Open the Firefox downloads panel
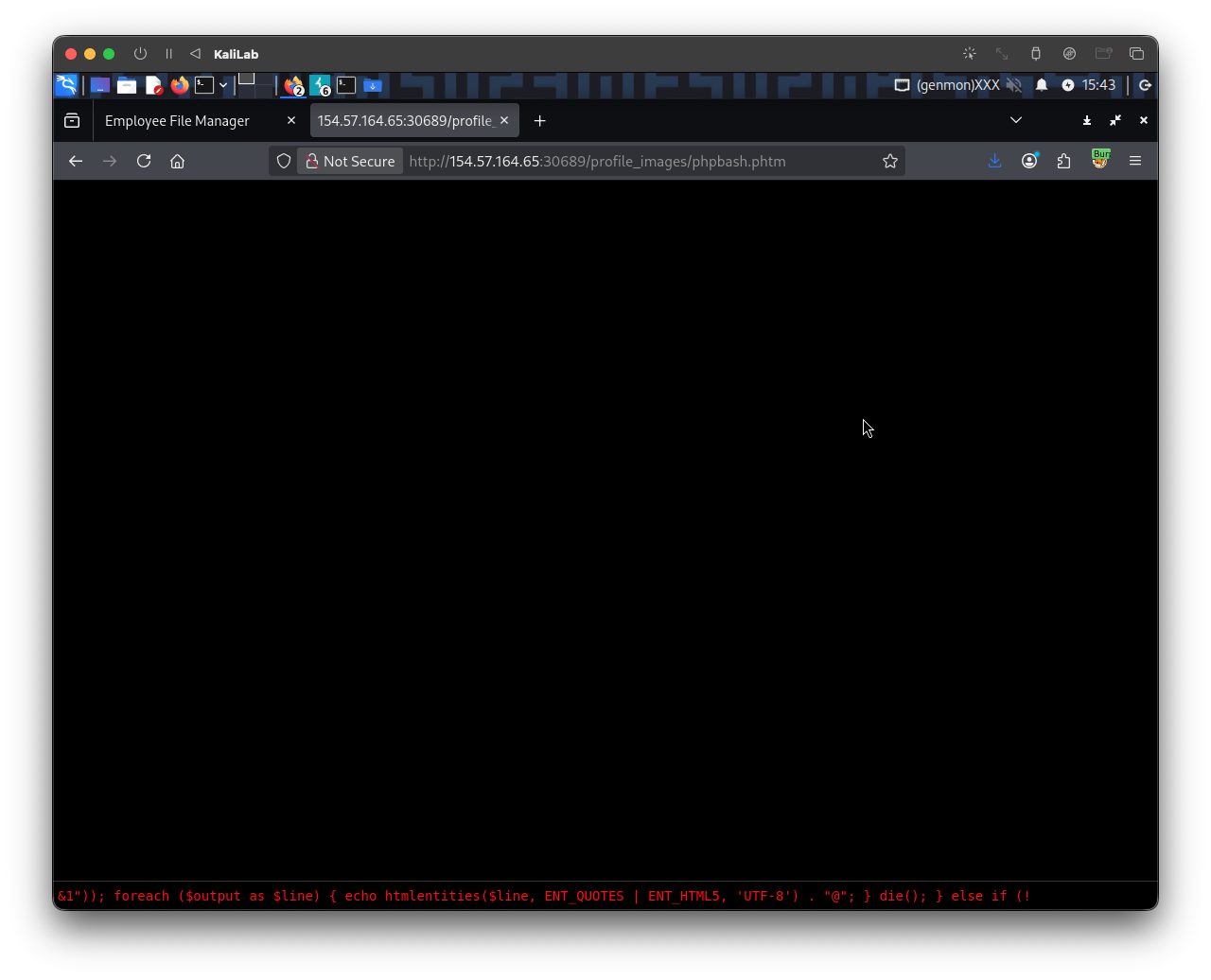 (994, 161)
